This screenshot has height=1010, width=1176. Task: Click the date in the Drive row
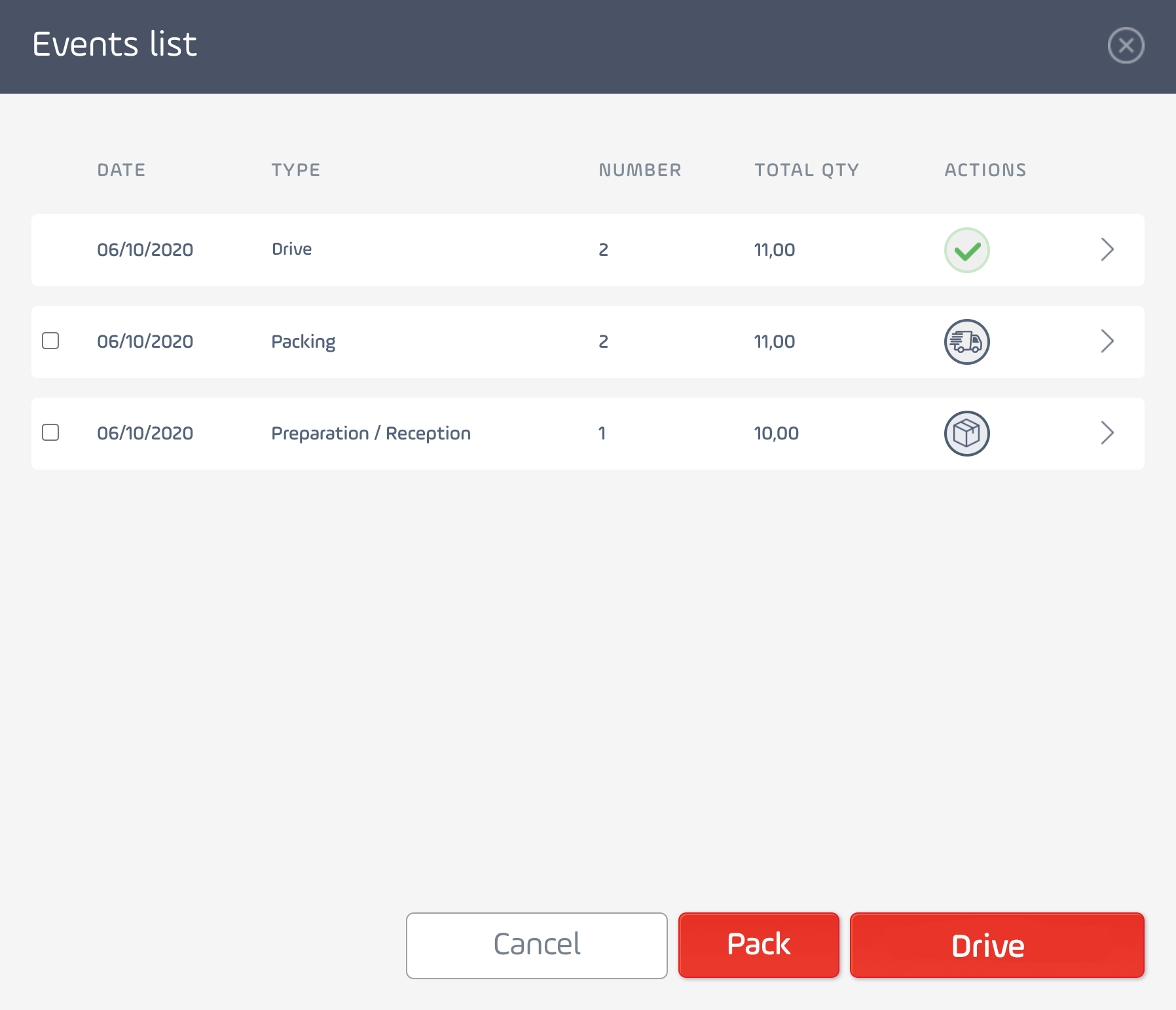point(145,250)
